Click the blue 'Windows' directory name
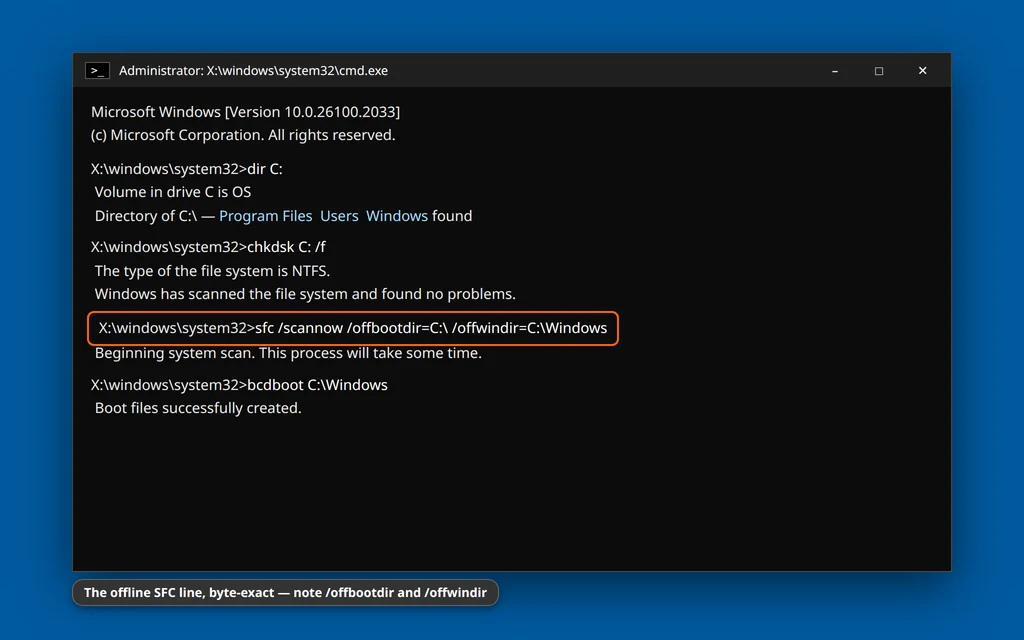Viewport: 1024px width, 640px height. (x=396, y=216)
